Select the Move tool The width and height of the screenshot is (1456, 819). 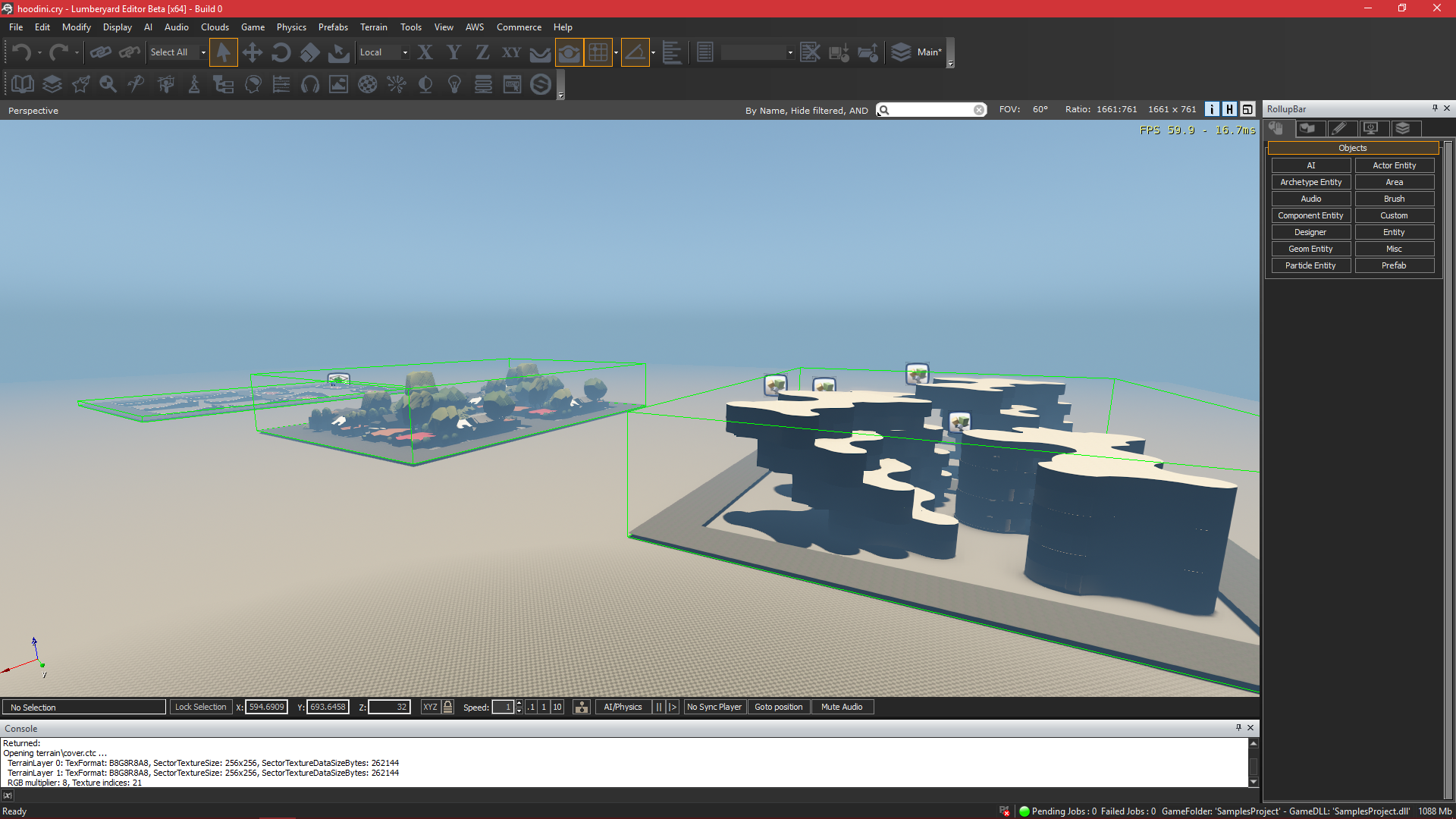tap(252, 52)
